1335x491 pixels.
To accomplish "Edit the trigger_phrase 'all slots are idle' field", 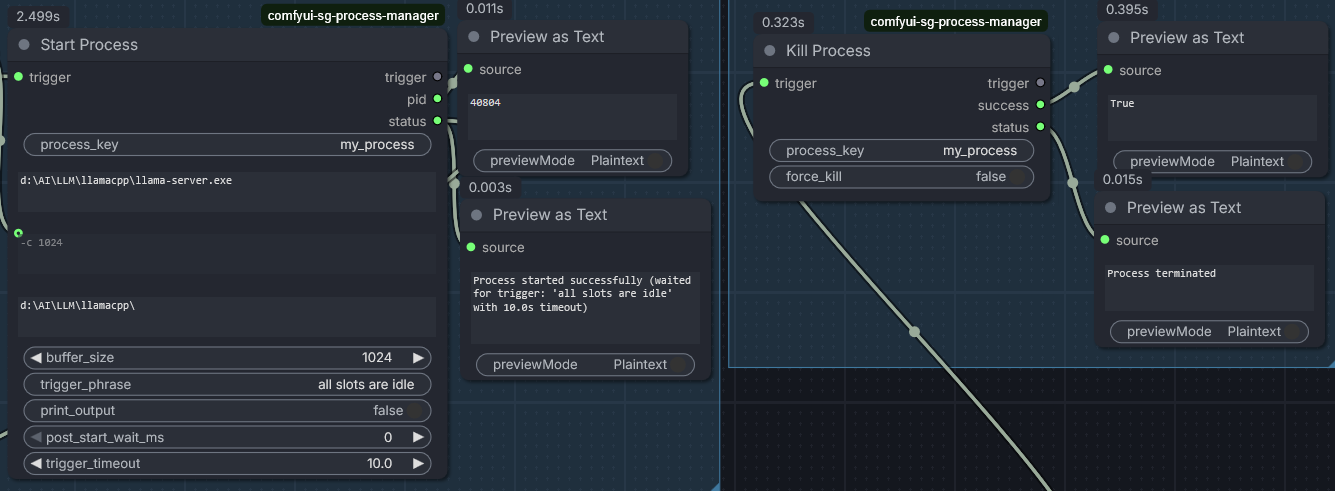I will pos(227,384).
